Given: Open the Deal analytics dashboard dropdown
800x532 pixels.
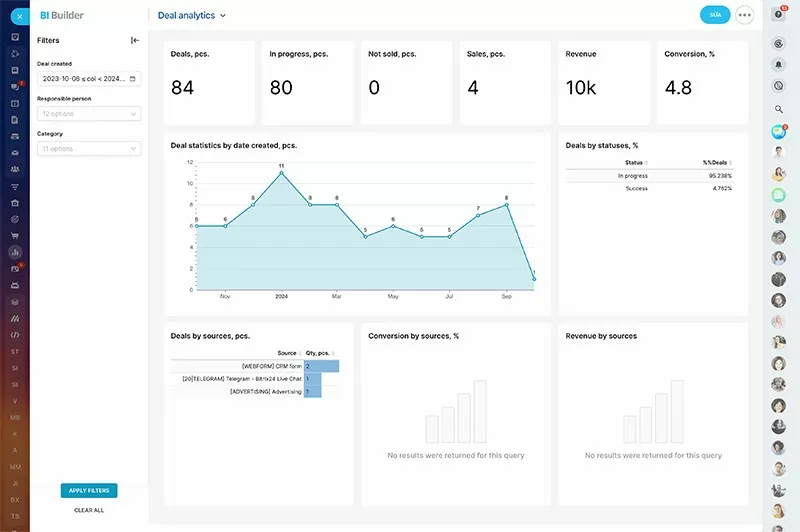Looking at the screenshot, I should pyautogui.click(x=192, y=16).
